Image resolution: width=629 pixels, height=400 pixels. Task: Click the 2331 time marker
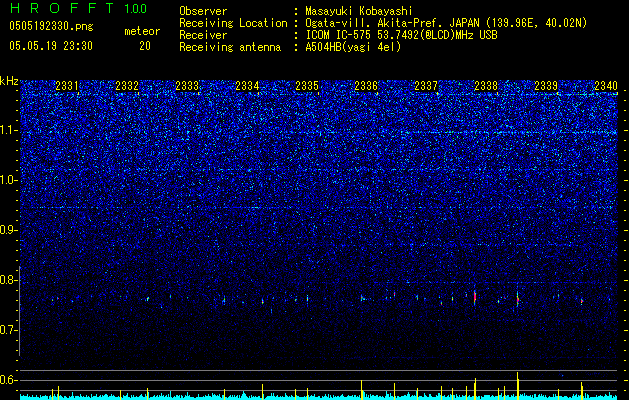tap(67, 85)
